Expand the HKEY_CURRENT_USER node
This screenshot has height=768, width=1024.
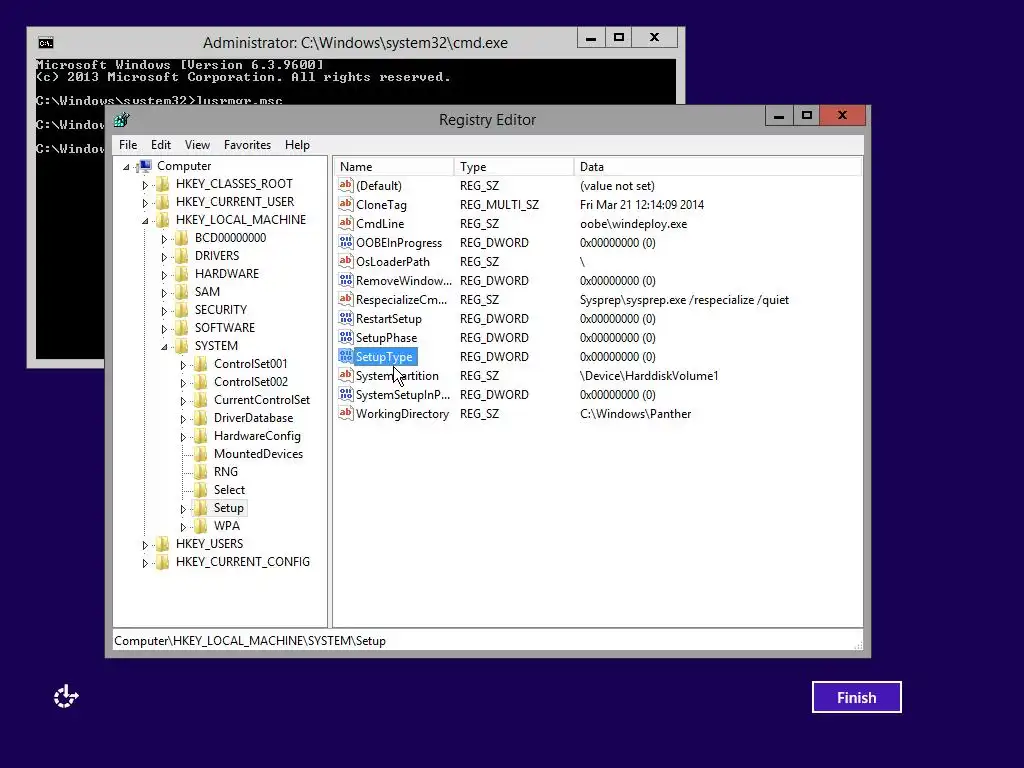pos(145,202)
